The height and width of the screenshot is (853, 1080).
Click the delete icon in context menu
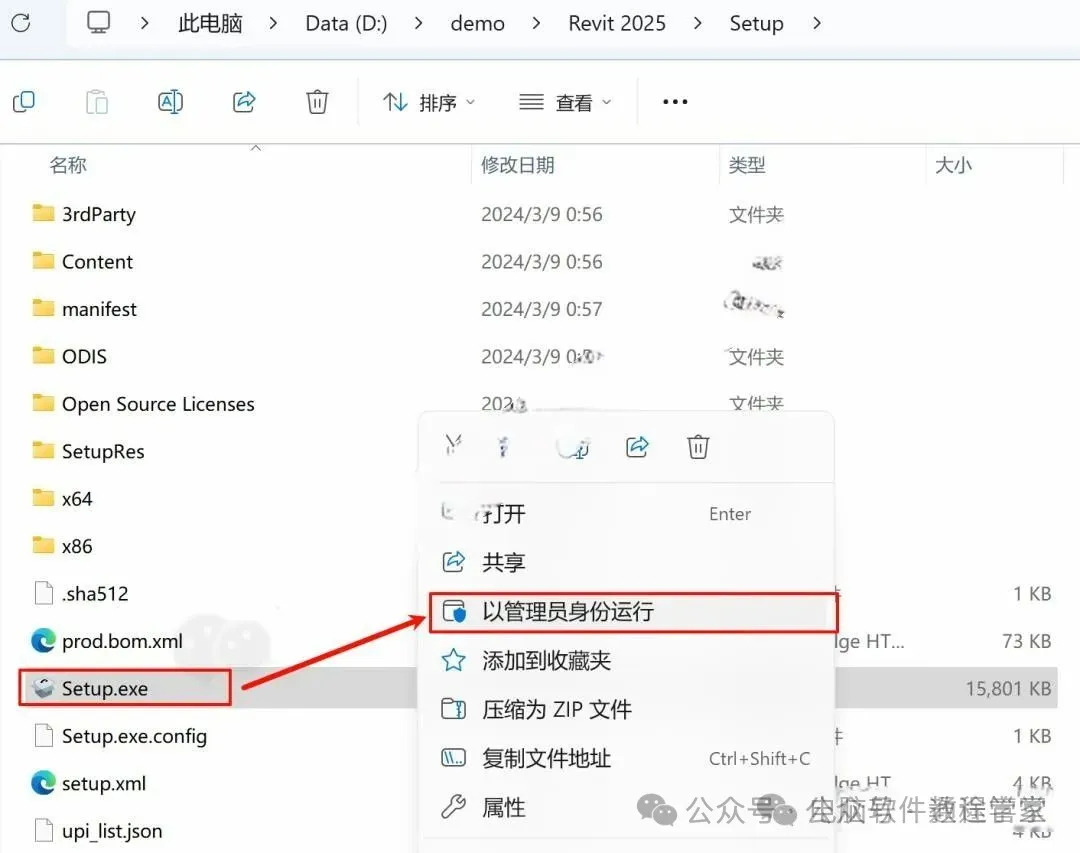click(x=698, y=446)
